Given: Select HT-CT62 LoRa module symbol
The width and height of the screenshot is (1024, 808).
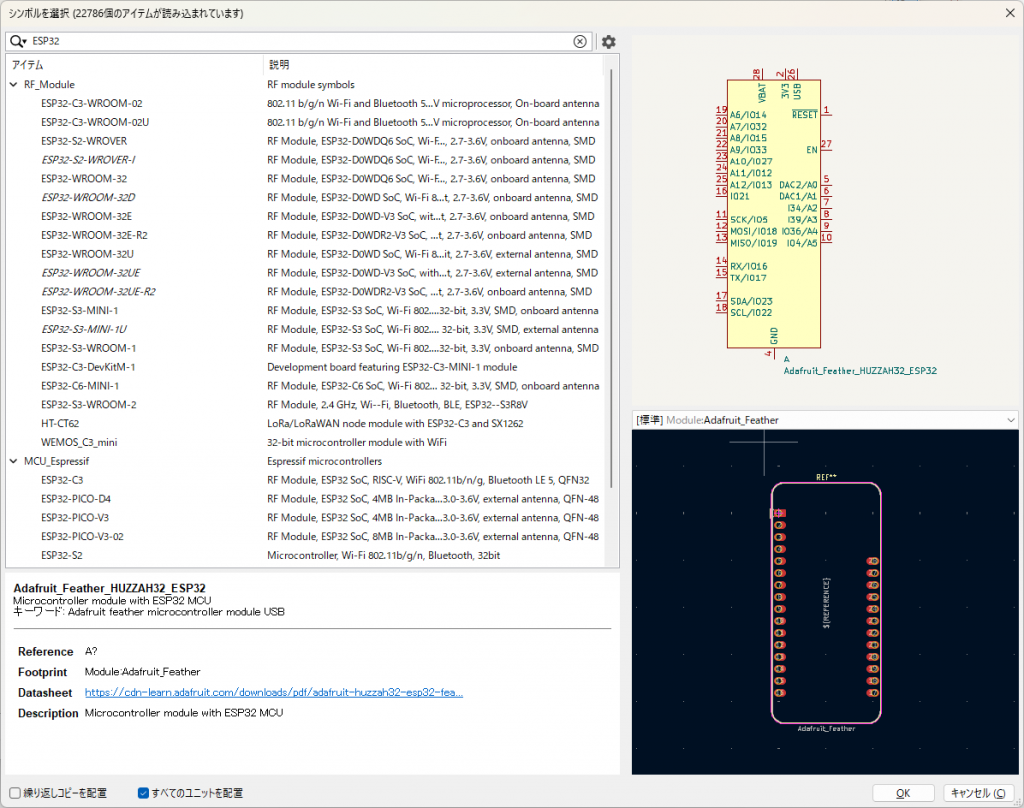Looking at the screenshot, I should 60,424.
